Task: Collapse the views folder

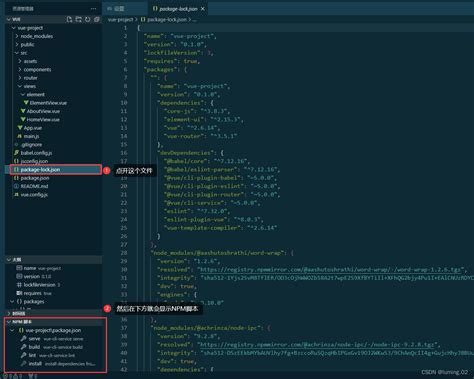Action: point(20,86)
